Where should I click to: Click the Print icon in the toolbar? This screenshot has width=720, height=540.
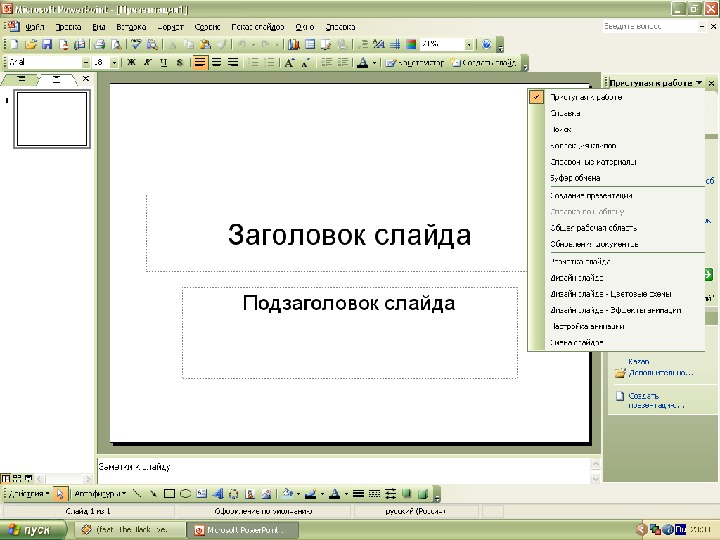tap(100, 45)
